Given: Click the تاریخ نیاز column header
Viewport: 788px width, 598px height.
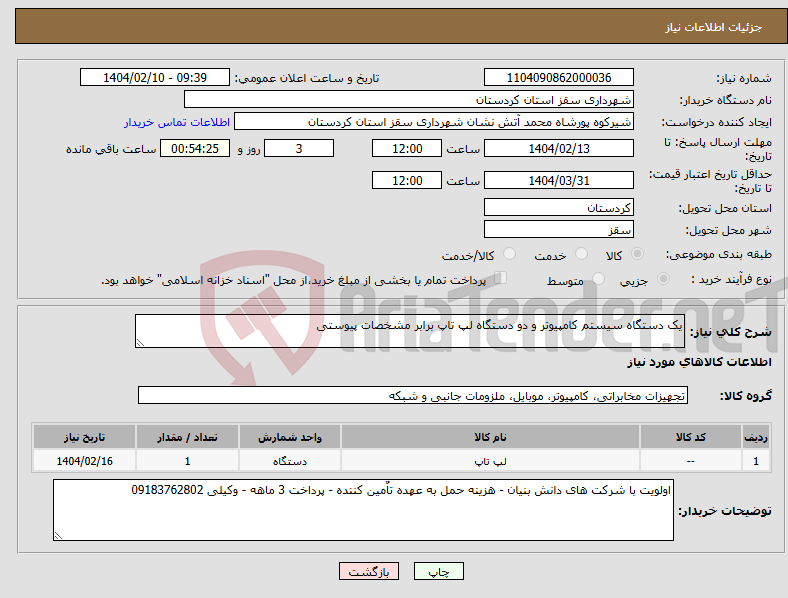Looking at the screenshot, I should coord(84,437).
